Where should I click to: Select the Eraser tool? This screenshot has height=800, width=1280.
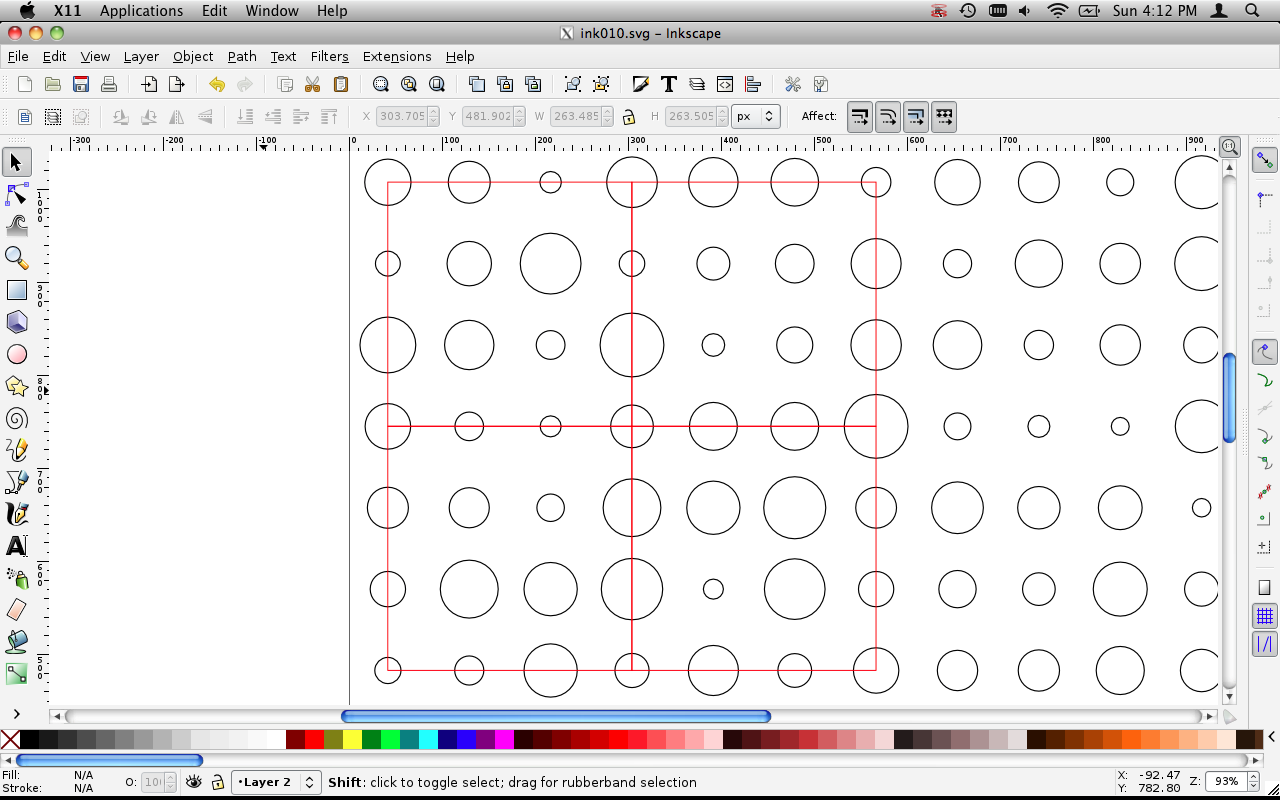coord(17,610)
